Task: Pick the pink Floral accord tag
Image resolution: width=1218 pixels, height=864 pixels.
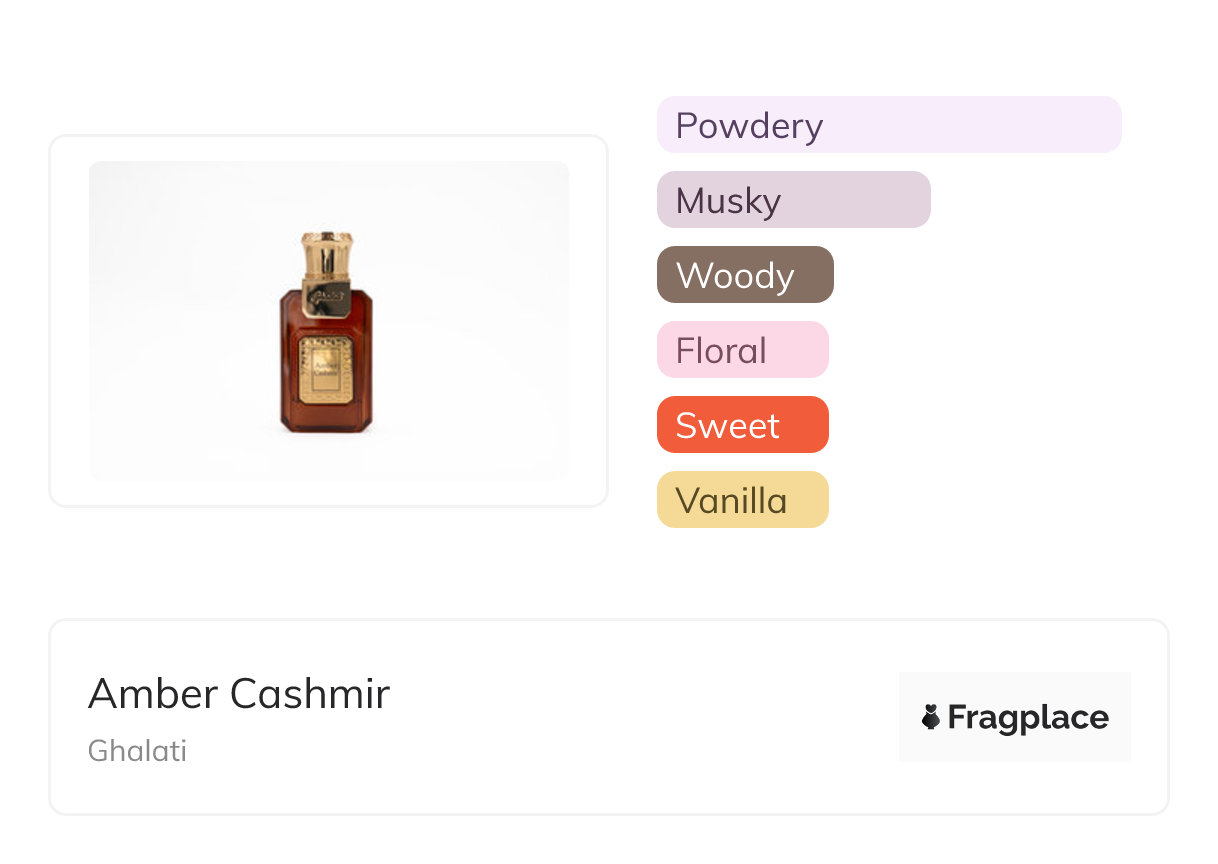Action: tap(743, 350)
